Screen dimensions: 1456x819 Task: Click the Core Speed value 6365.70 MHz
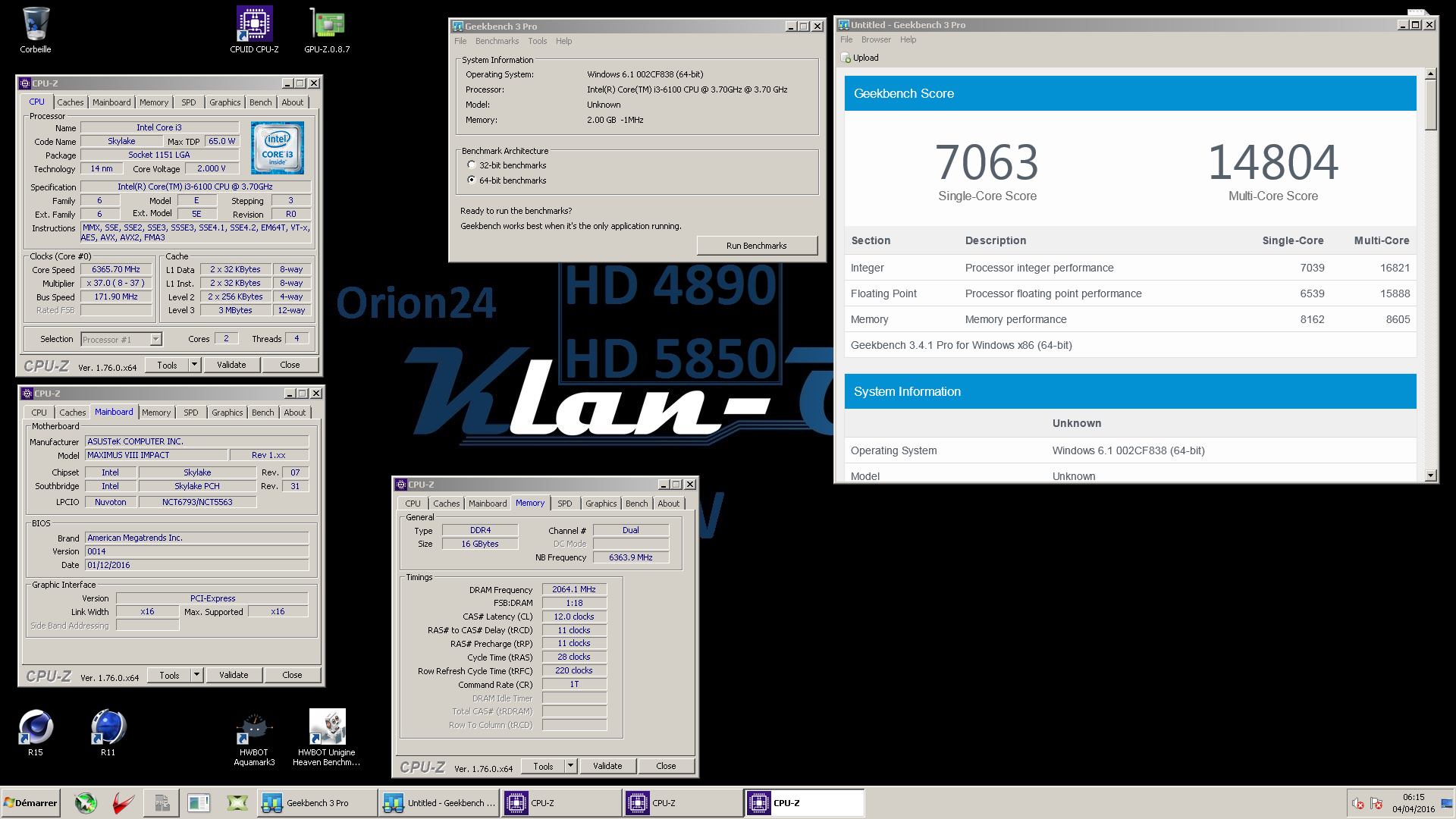pos(116,269)
